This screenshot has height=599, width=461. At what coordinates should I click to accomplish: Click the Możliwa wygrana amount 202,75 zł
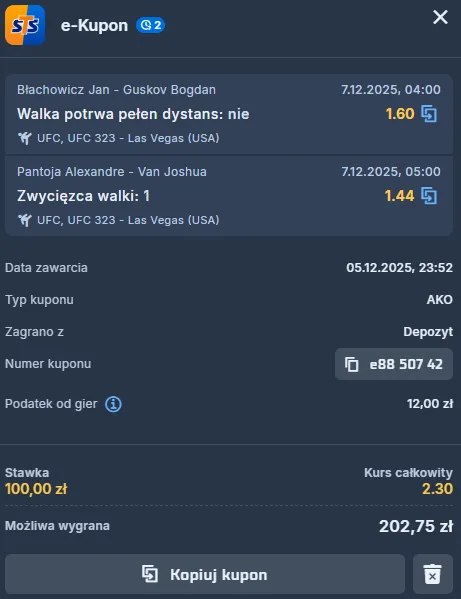[416, 526]
